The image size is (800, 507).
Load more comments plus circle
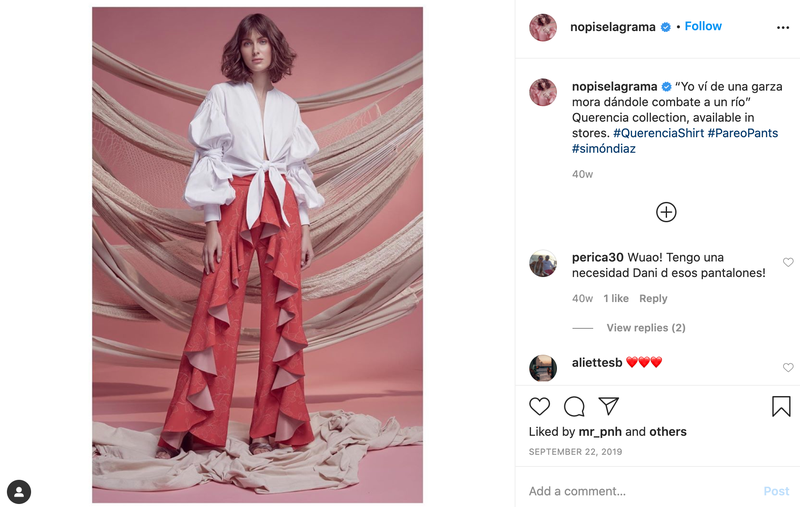coord(666,212)
